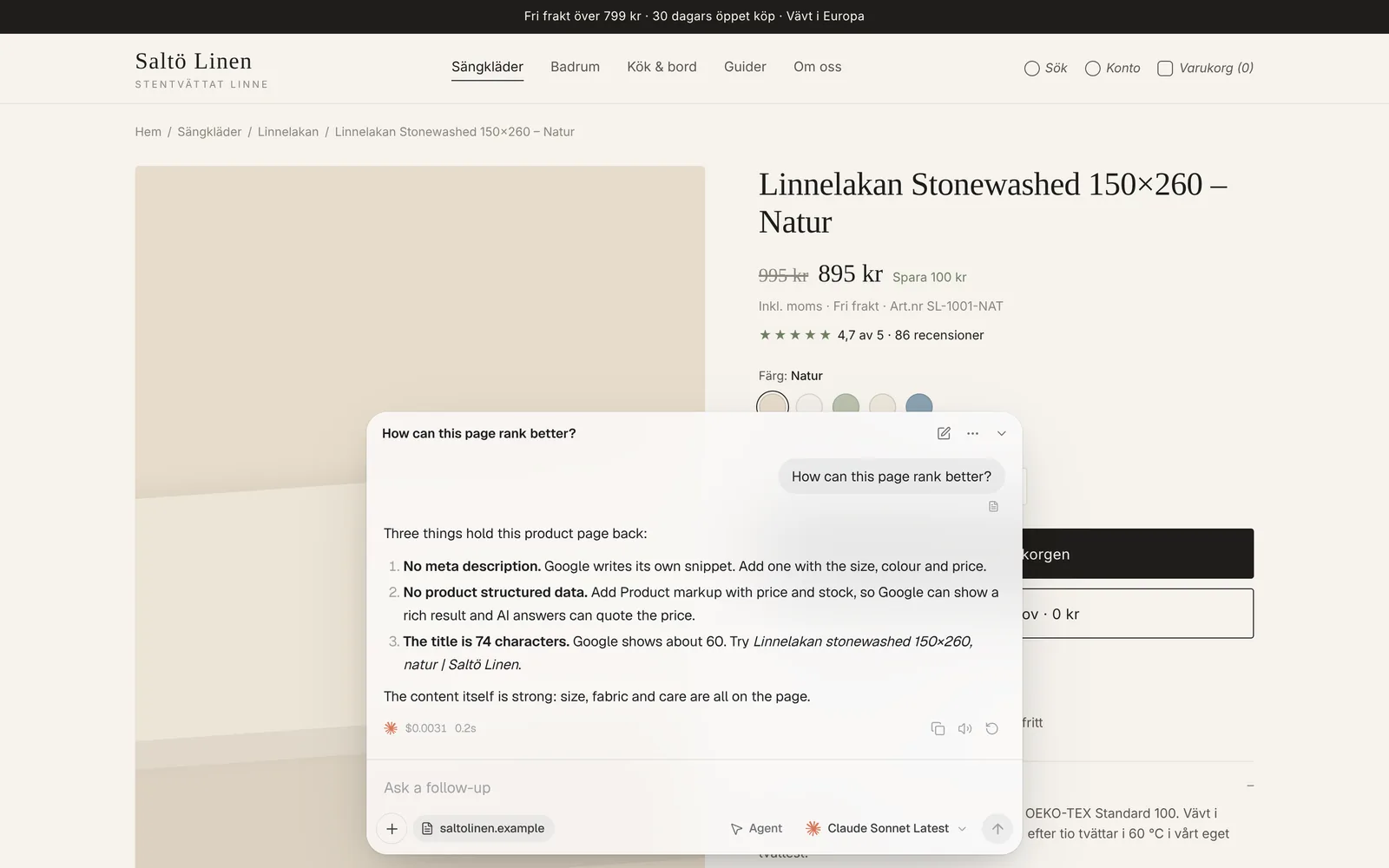
Task: Select the sage green color swatch
Action: pyautogui.click(x=846, y=404)
